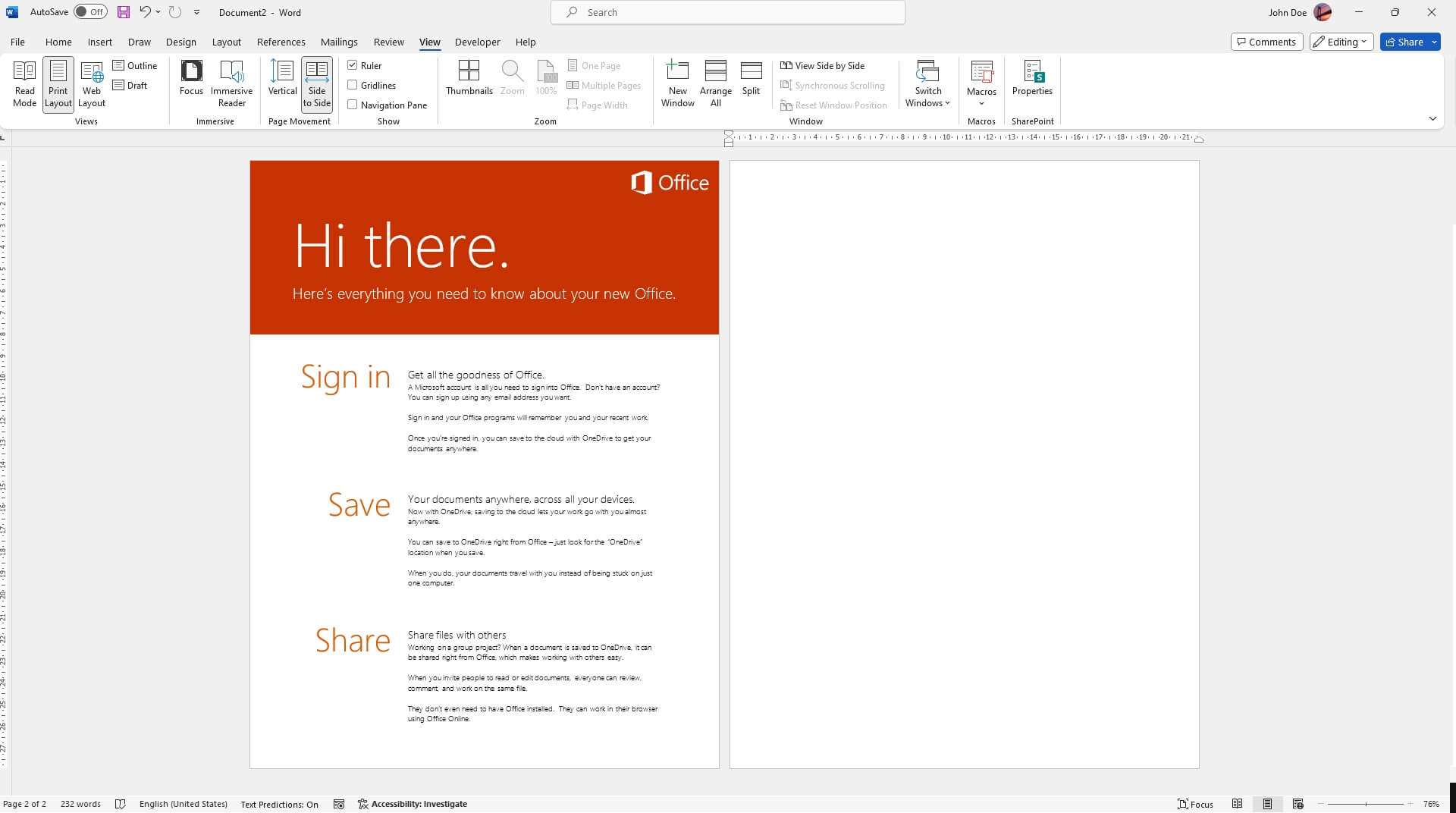Open the Editing mode dropdown
The width and height of the screenshot is (1456, 813).
(x=1341, y=42)
